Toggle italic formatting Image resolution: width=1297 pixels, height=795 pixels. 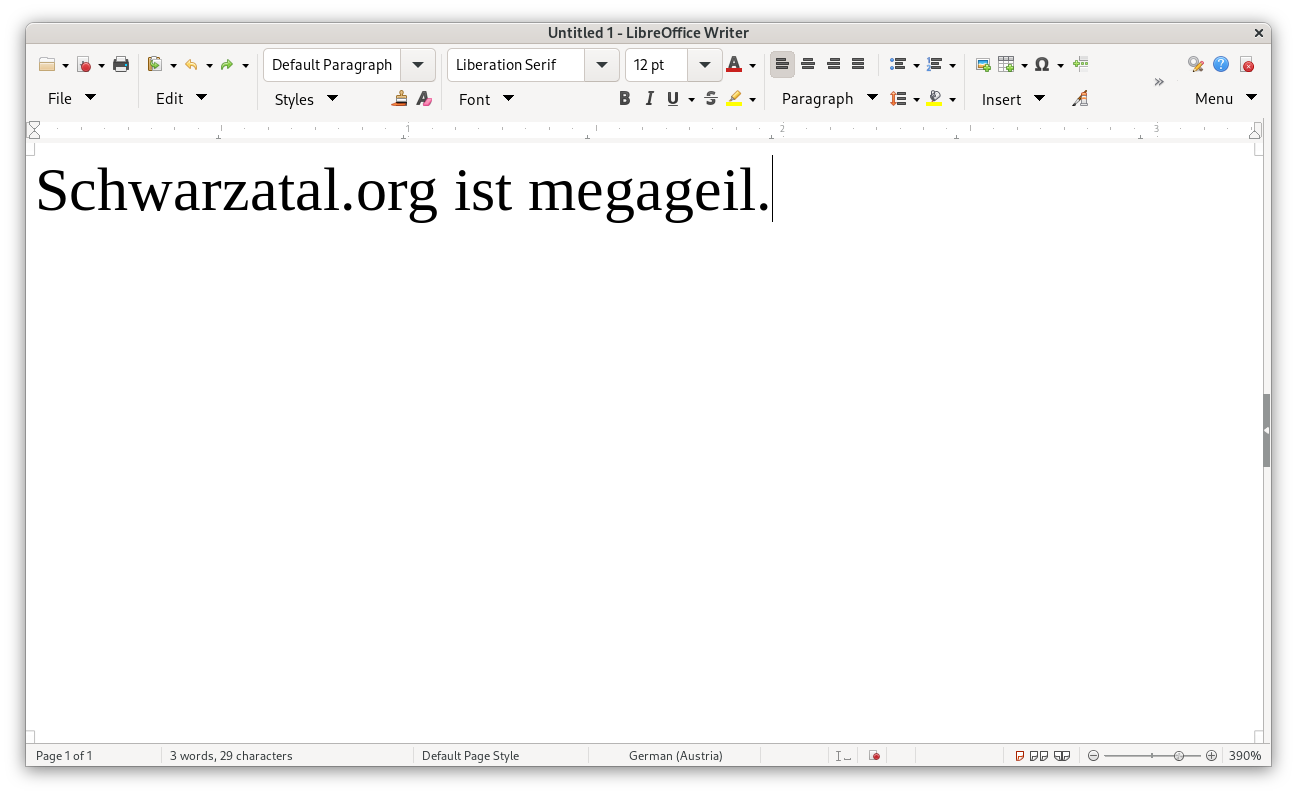pos(650,99)
